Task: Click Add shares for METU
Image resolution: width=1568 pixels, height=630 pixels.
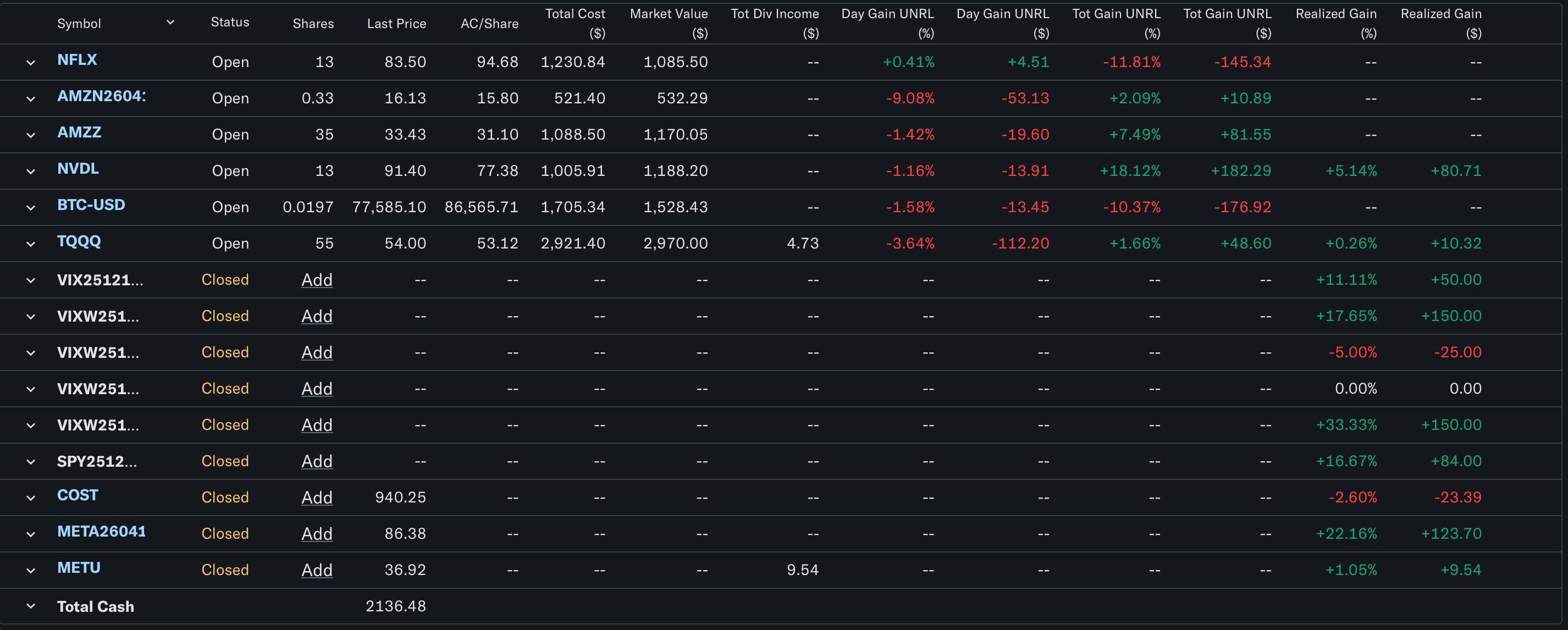Action: pyautogui.click(x=317, y=570)
